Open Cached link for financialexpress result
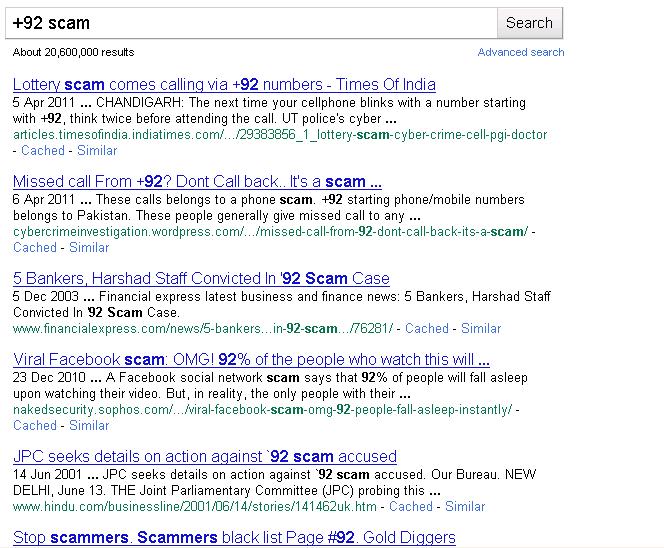Screen dimensions: 664x548 [426, 328]
